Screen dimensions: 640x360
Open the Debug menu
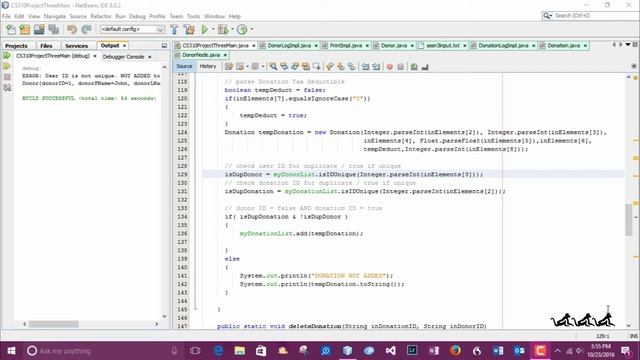point(137,16)
